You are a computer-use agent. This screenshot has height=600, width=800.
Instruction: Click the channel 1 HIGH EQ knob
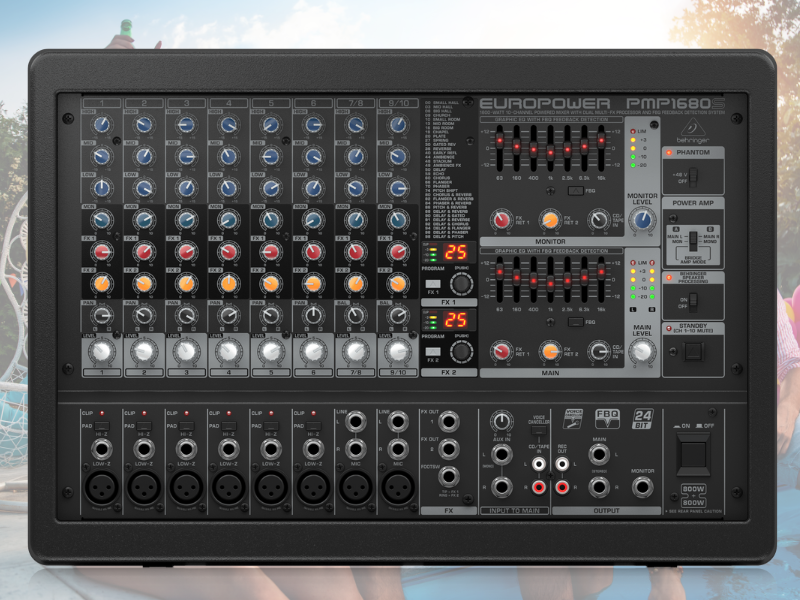click(x=102, y=124)
